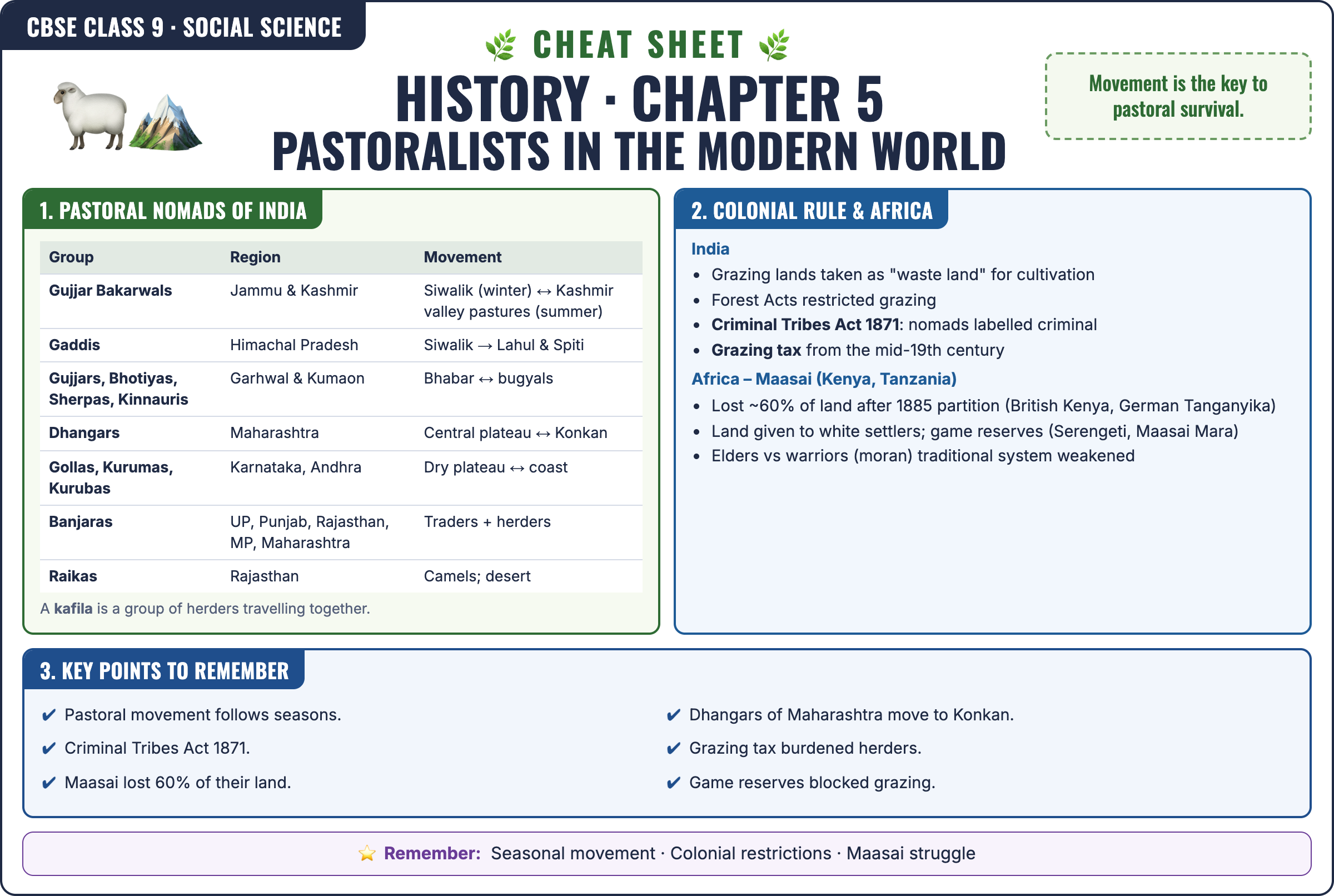Click 'Land given to white settlers' bullet

974,431
